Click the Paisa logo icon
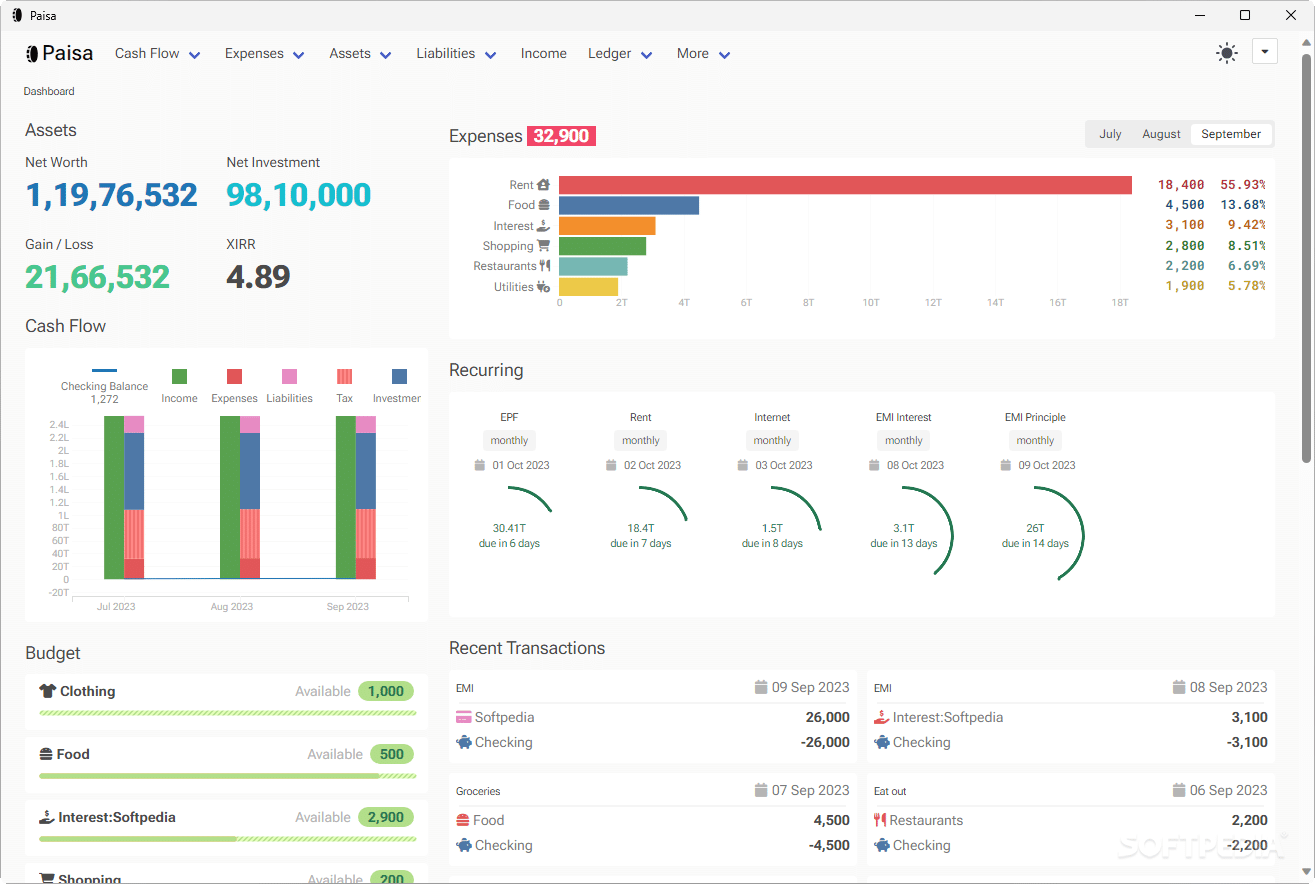1315x884 pixels. tap(32, 54)
